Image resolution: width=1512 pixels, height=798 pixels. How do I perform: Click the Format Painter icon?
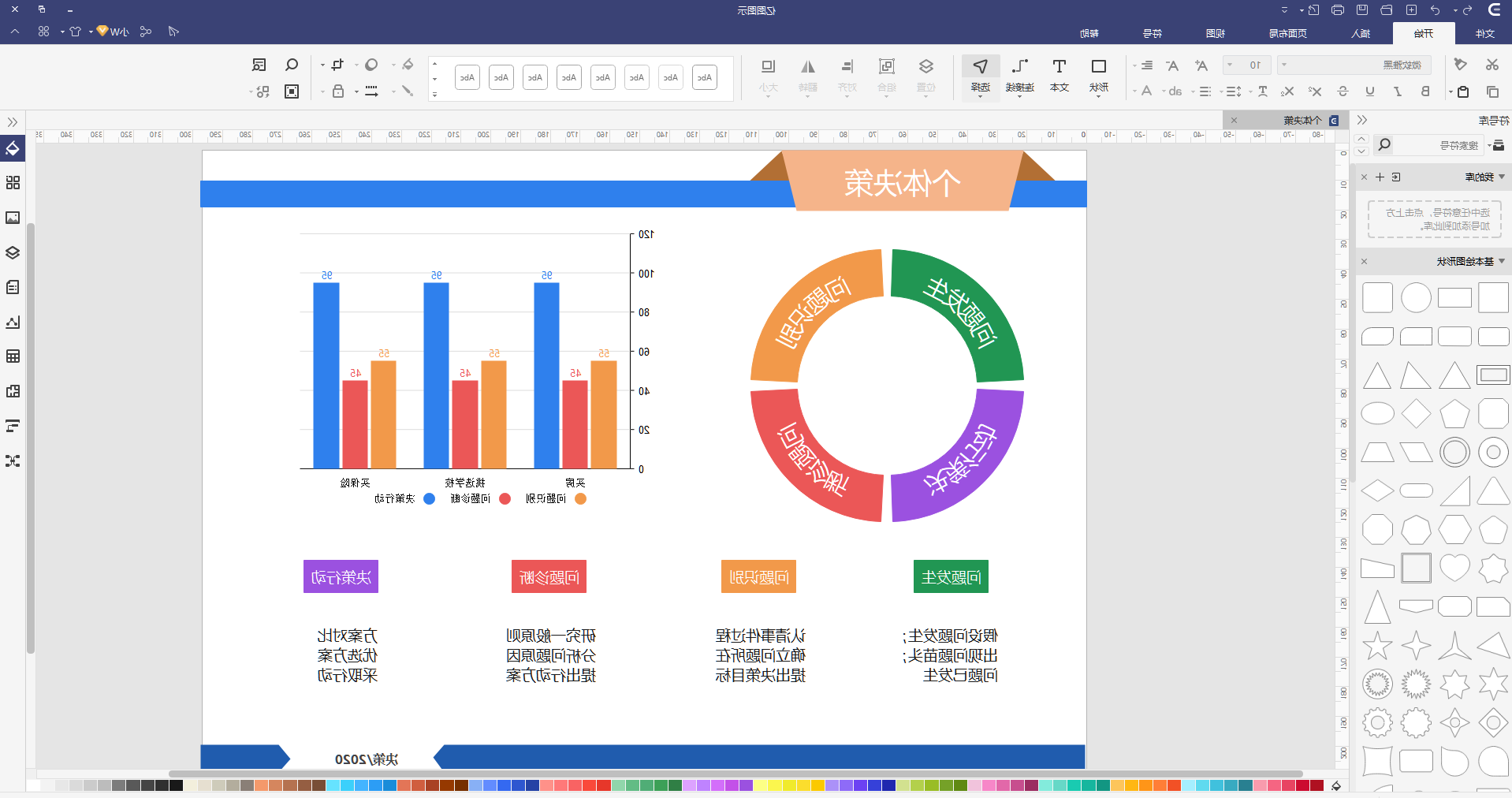tap(1460, 65)
